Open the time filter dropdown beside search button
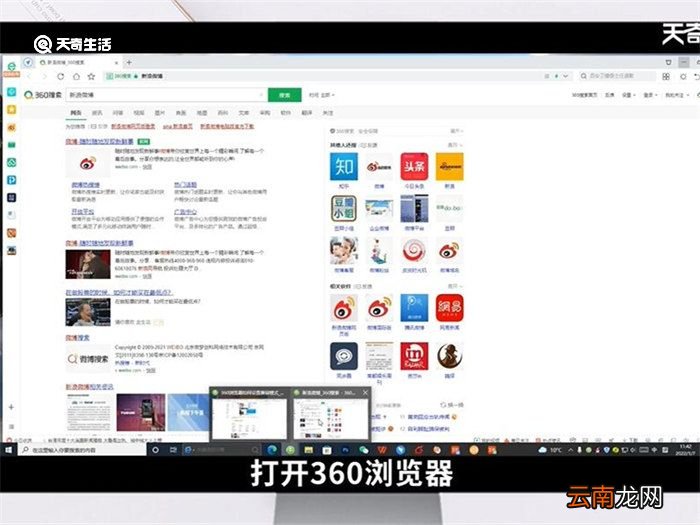Viewport: 700px width, 525px height. point(322,95)
